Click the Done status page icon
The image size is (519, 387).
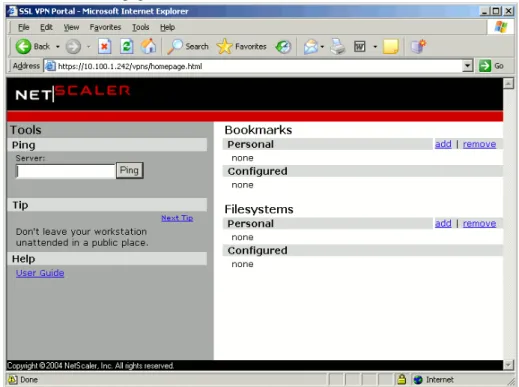point(12,379)
